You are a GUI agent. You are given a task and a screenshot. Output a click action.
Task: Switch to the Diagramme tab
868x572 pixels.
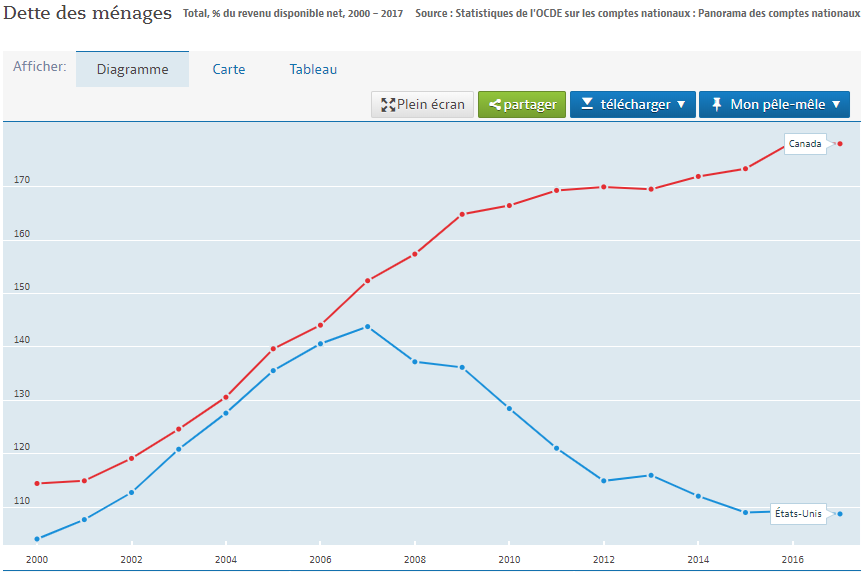tap(132, 70)
